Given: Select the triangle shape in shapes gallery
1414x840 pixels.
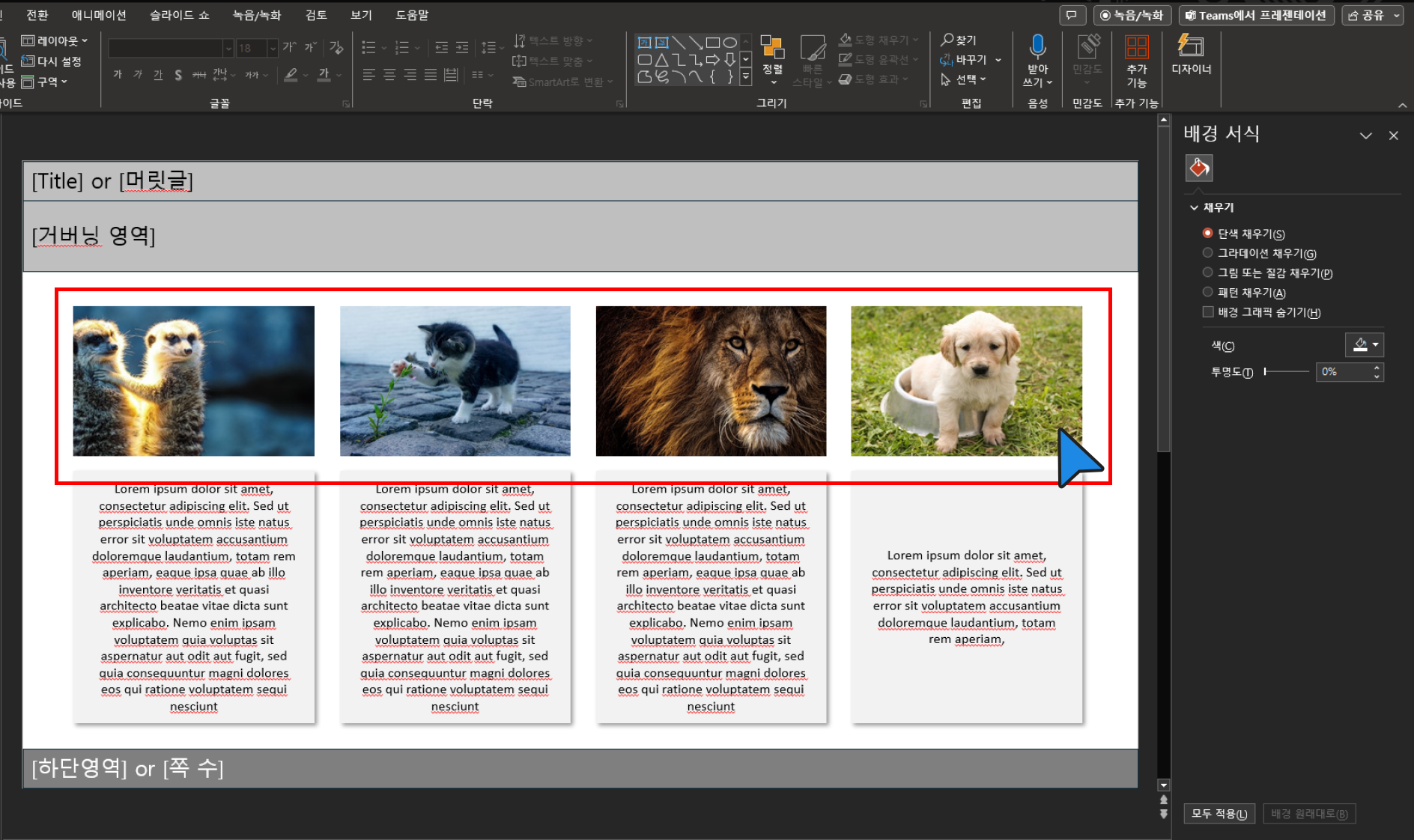Looking at the screenshot, I should (661, 60).
